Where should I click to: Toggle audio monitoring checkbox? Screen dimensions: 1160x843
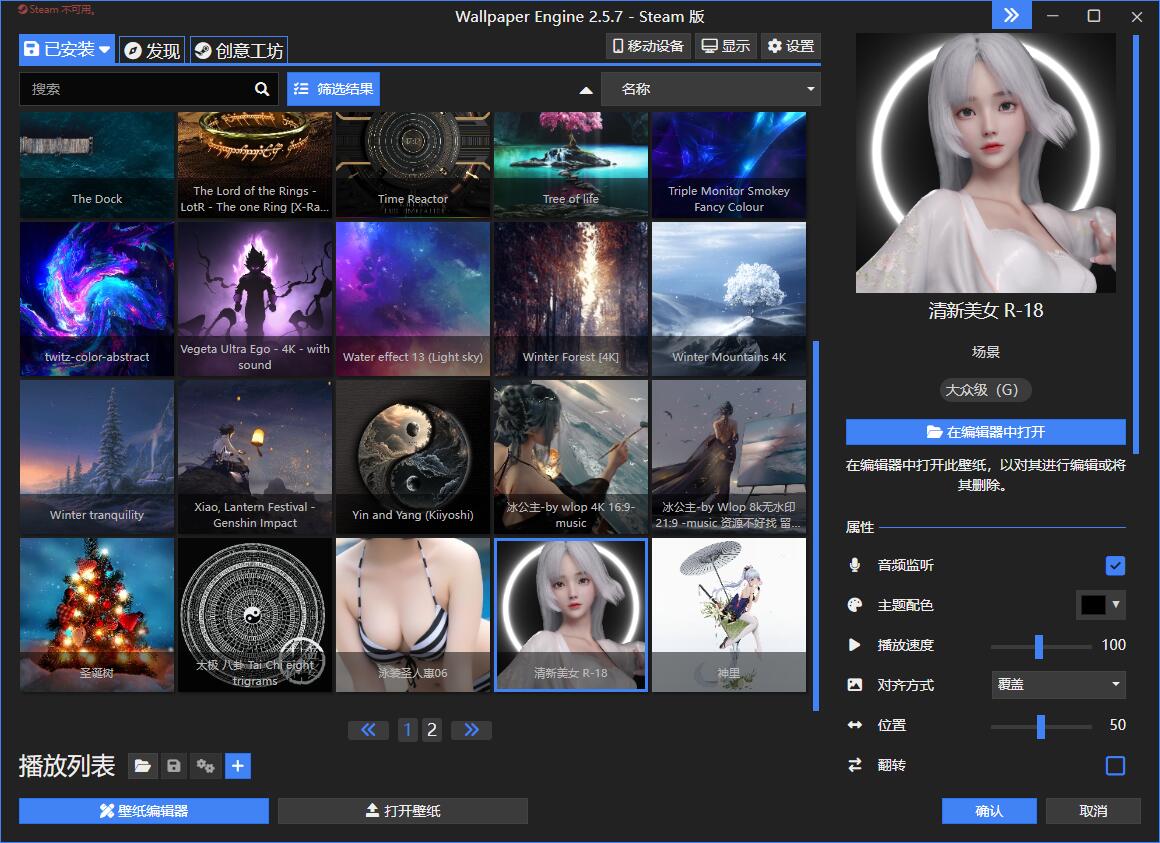1115,566
